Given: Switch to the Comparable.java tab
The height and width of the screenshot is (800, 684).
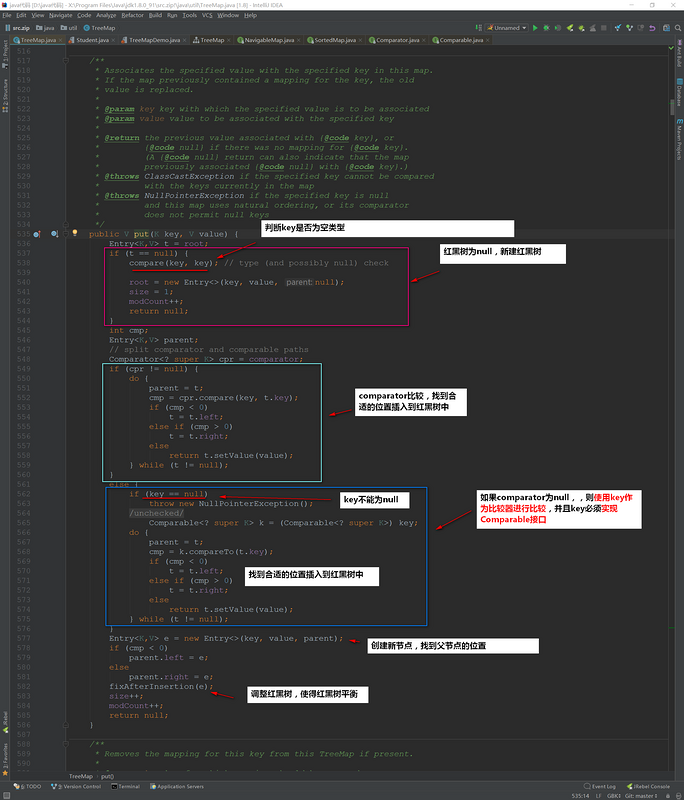Looking at the screenshot, I should [461, 40].
